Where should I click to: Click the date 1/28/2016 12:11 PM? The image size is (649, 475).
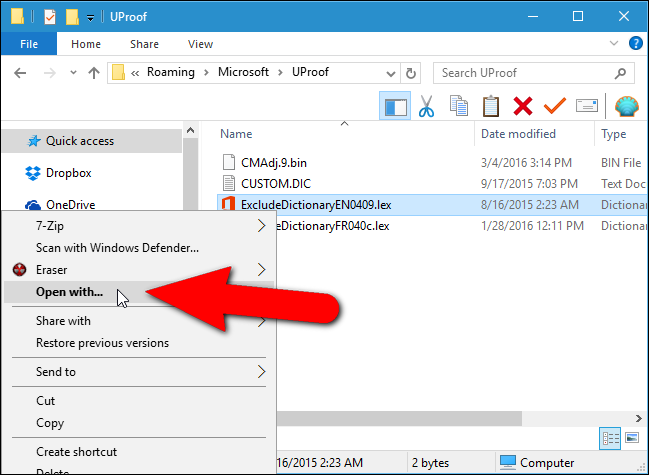532,226
